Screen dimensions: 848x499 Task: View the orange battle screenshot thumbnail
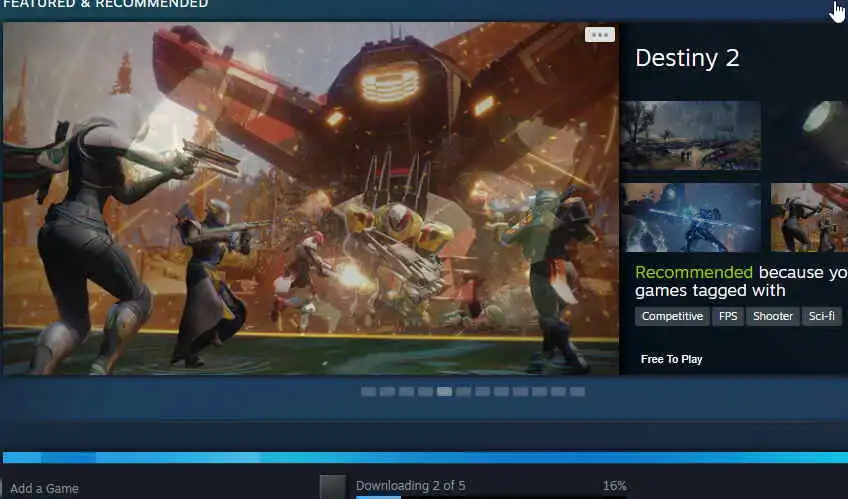809,217
